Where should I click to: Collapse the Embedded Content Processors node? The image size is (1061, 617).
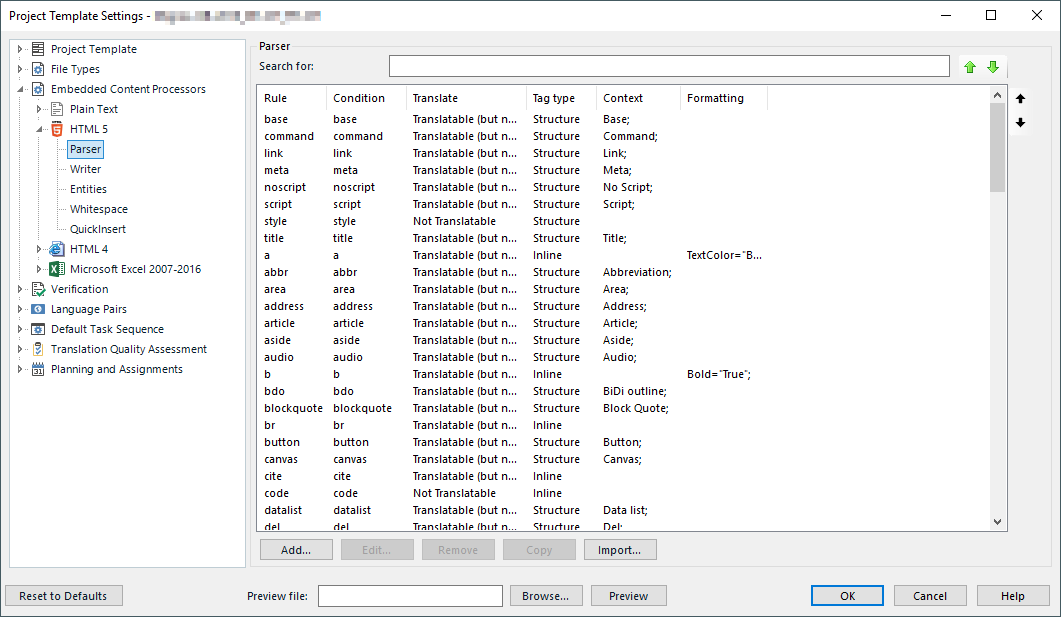[19, 89]
